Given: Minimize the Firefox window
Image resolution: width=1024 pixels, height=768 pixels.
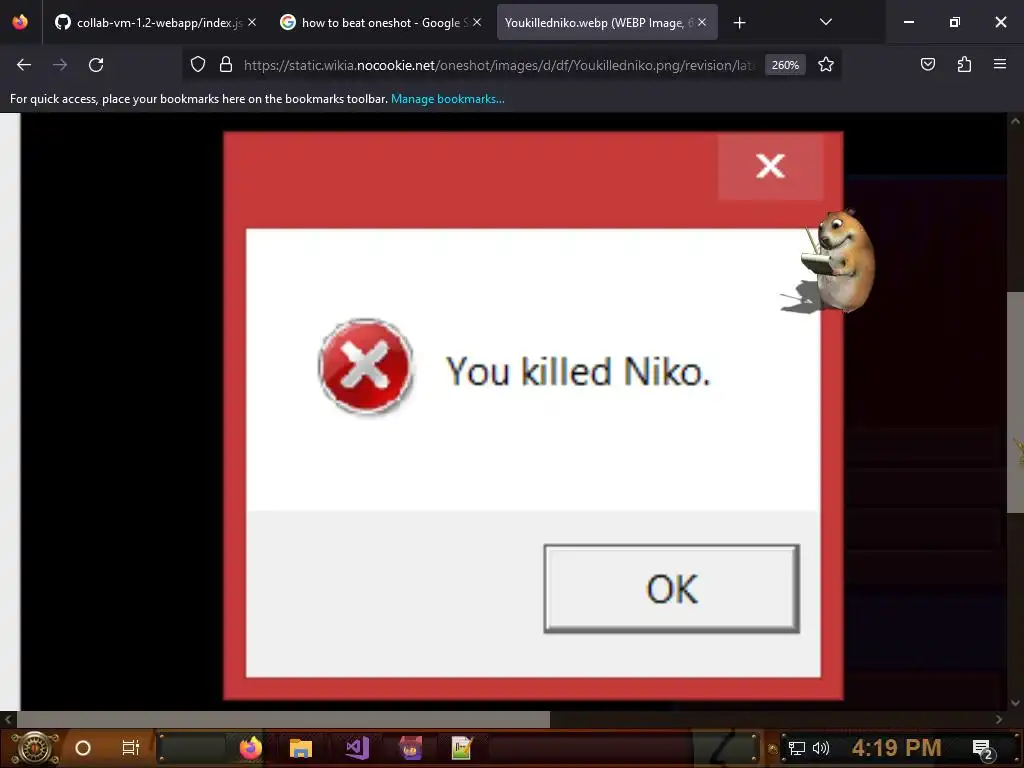Looking at the screenshot, I should (908, 22).
